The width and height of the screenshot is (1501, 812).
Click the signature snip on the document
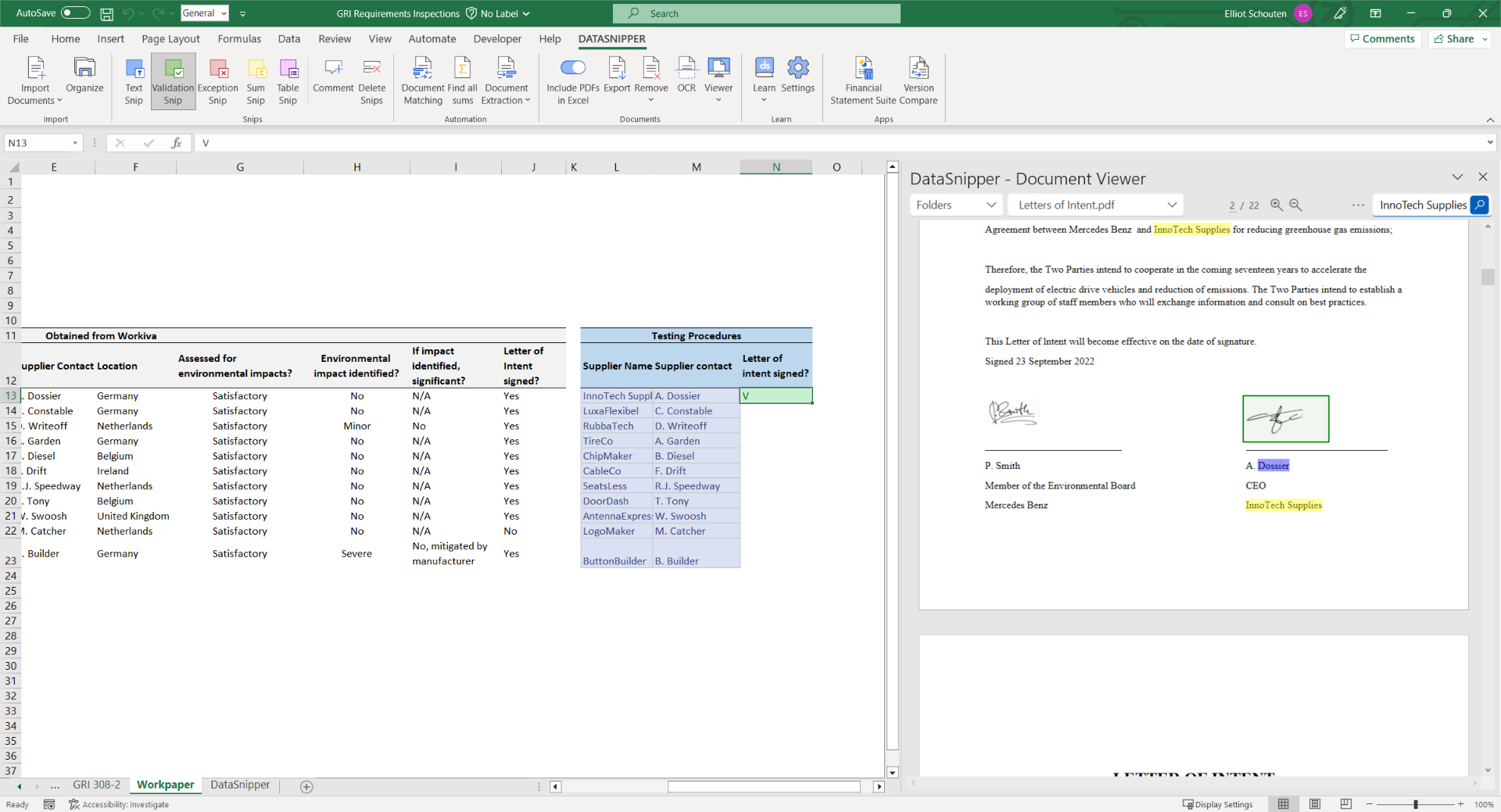tap(1285, 419)
